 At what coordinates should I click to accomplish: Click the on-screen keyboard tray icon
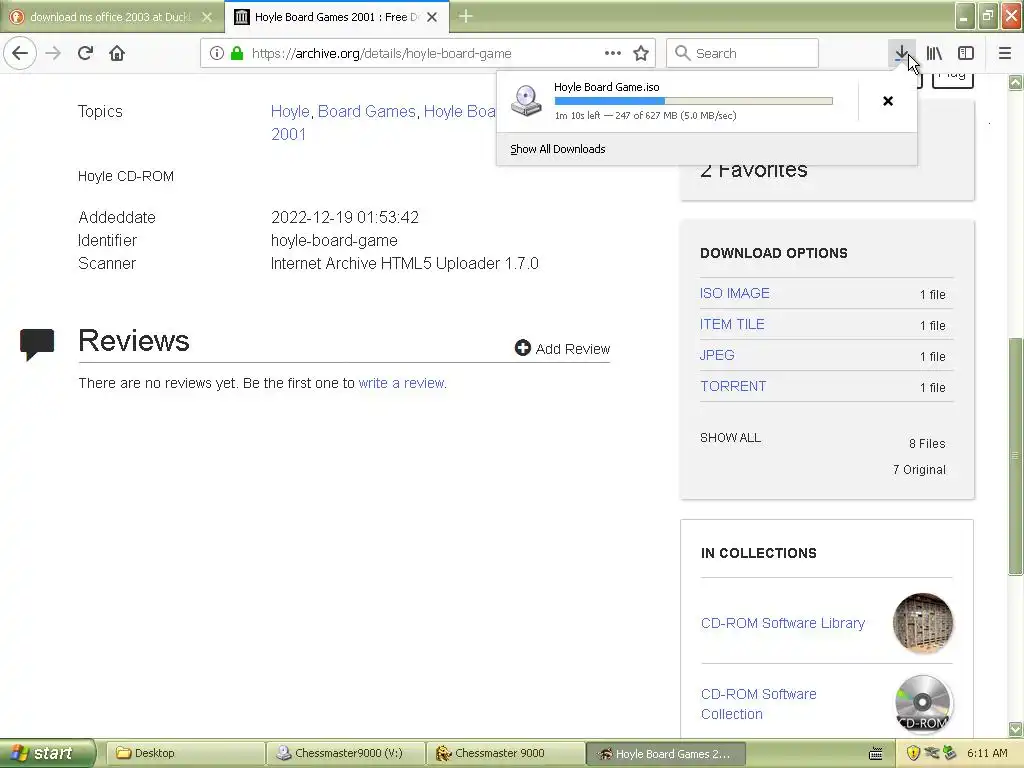tap(876, 754)
